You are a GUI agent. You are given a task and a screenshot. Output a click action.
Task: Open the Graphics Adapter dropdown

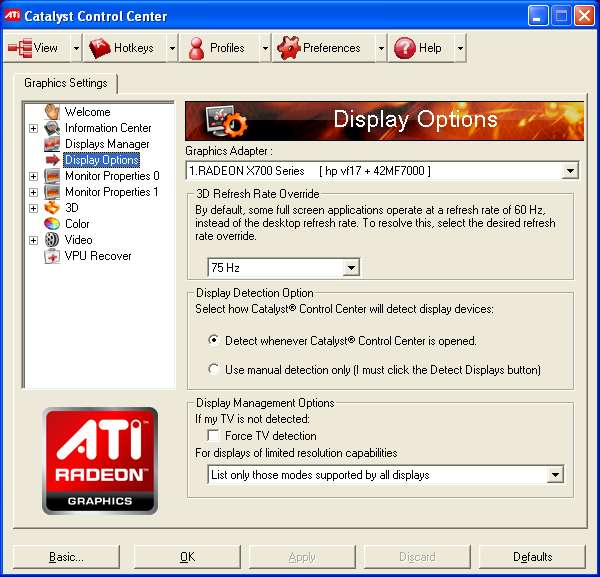pos(569,171)
